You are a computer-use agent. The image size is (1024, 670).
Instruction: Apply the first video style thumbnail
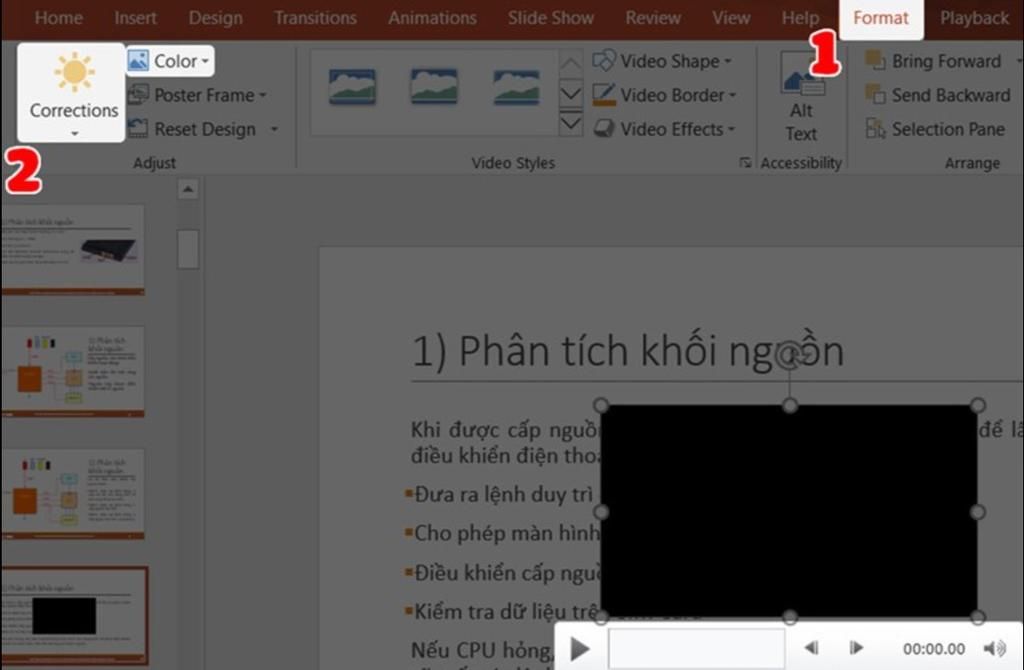tap(352, 87)
